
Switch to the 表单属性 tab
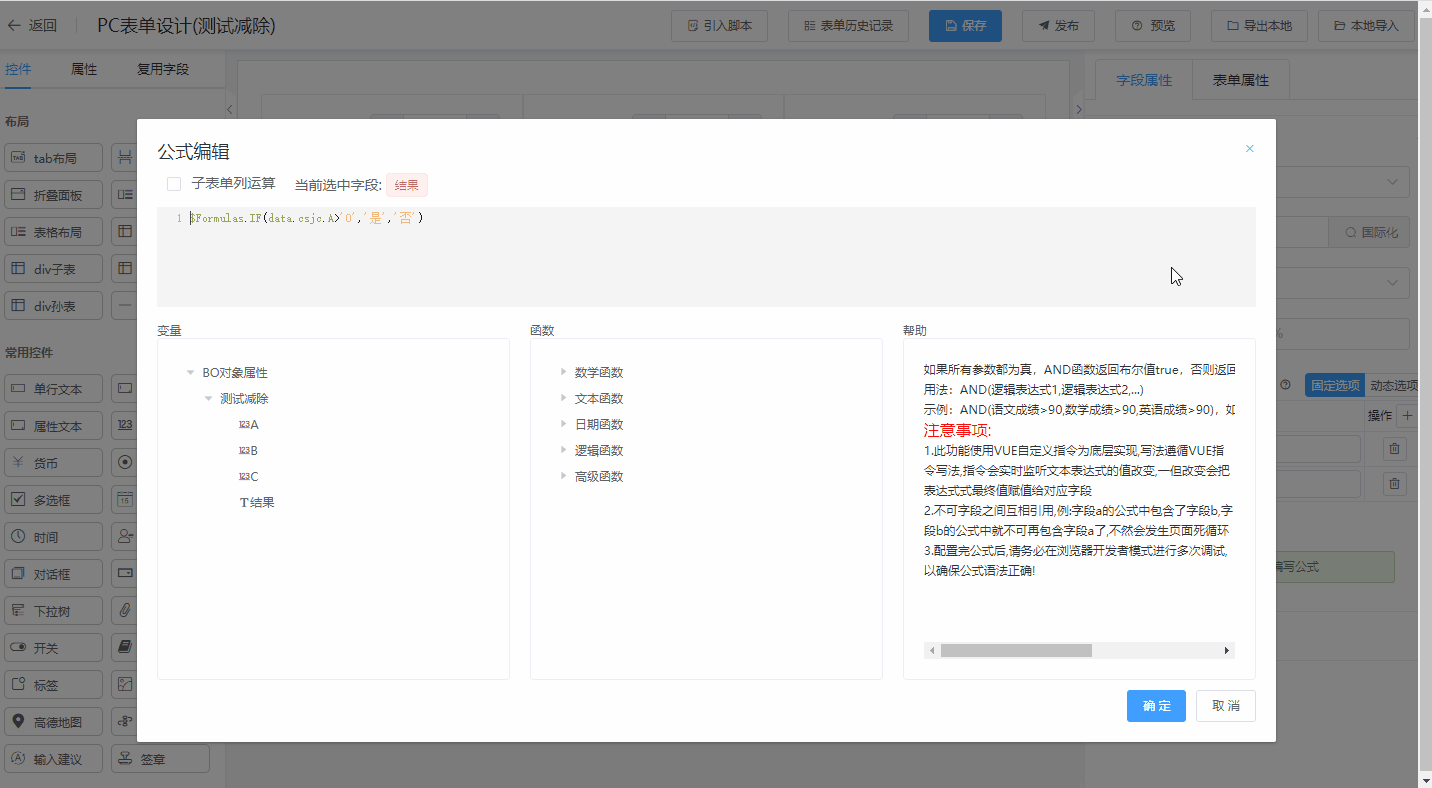click(1240, 80)
